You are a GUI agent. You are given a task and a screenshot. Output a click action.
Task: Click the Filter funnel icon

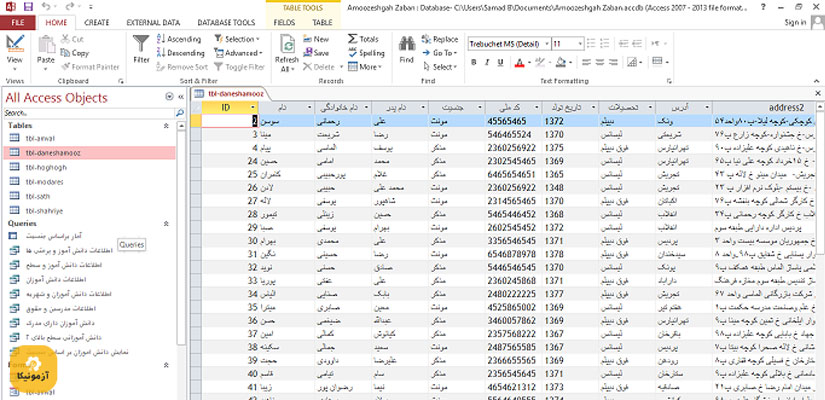pyautogui.click(x=141, y=44)
